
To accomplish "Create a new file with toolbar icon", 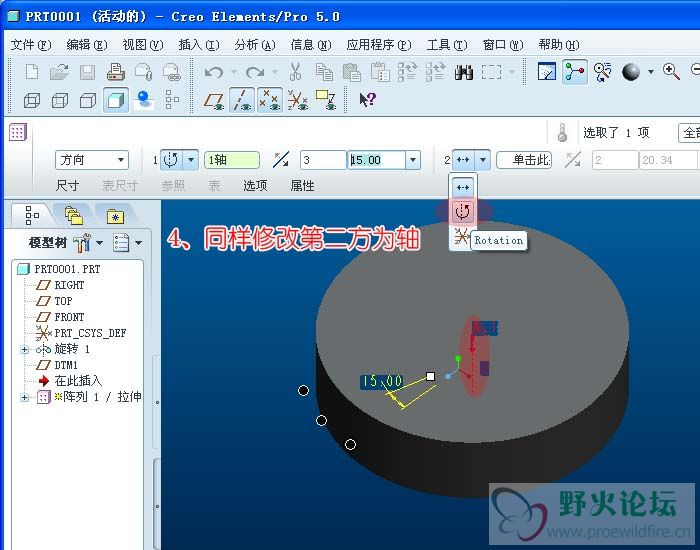I will point(32,72).
